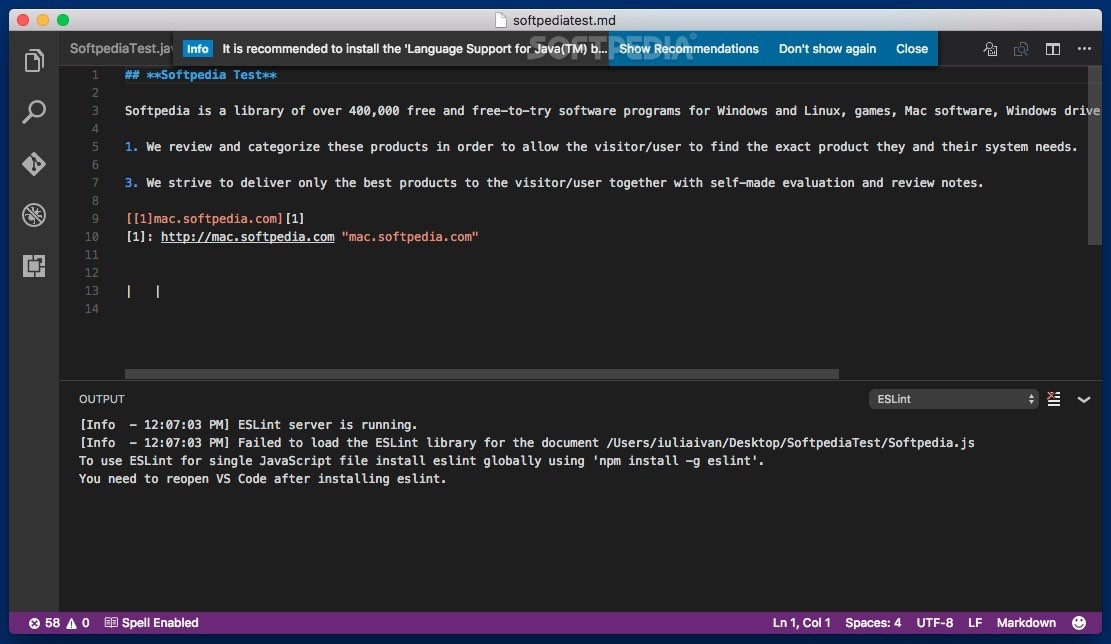This screenshot has height=644, width=1111.
Task: Open the editor More Actions ellipsis menu
Action: (1084, 49)
